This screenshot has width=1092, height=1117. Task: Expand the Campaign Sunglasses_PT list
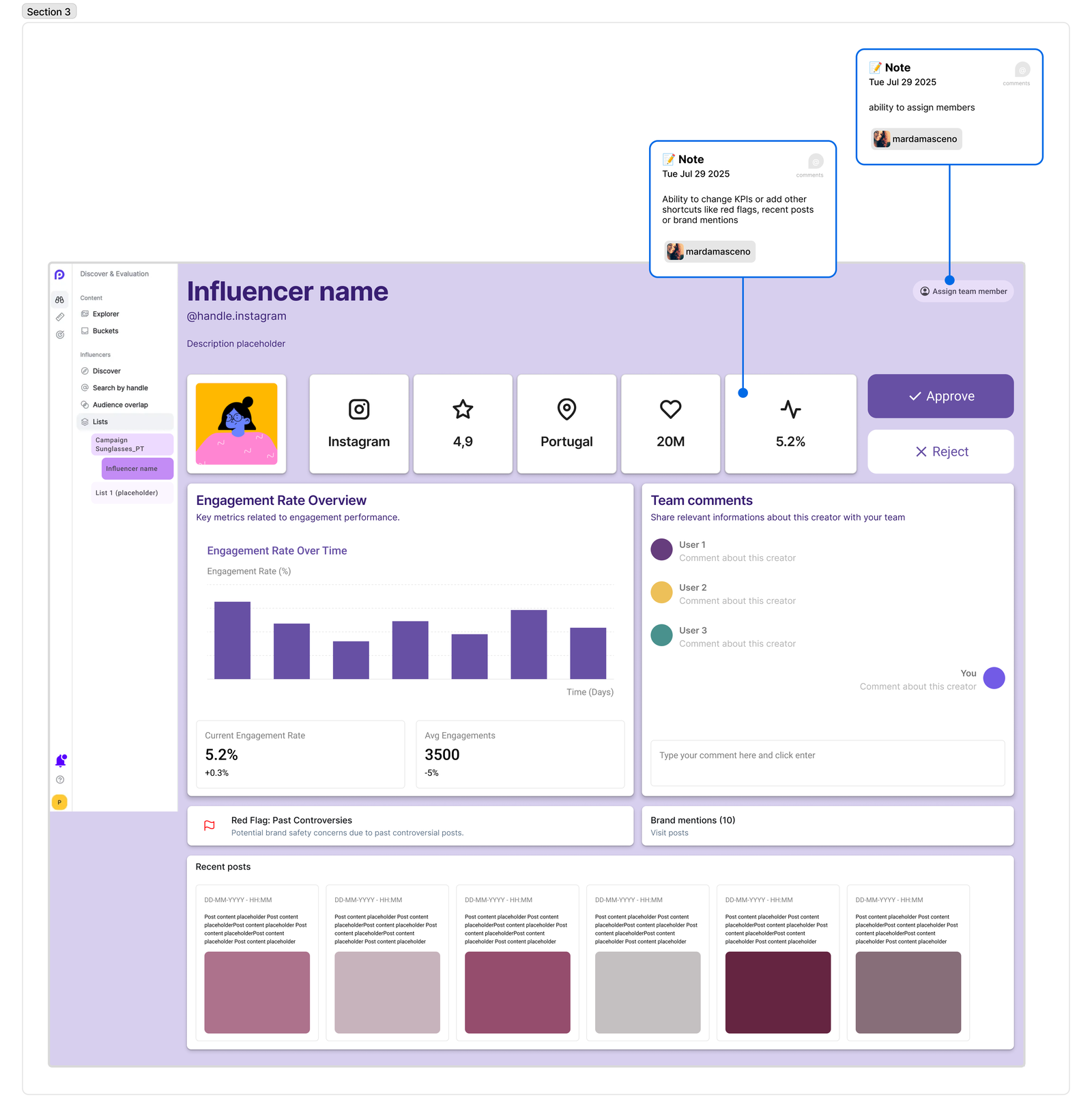click(132, 445)
